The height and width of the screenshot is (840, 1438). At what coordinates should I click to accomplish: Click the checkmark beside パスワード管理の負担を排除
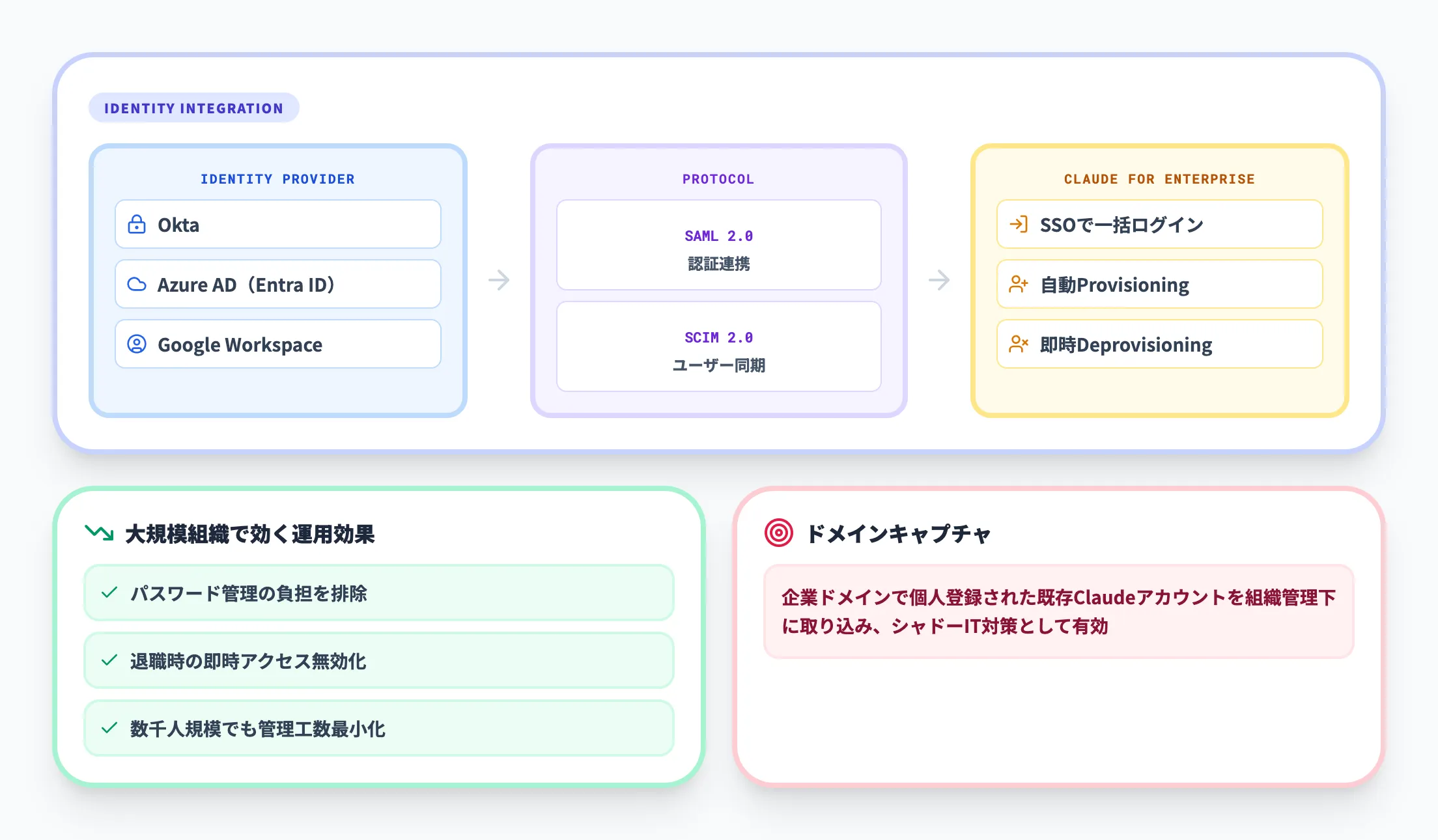[x=109, y=593]
